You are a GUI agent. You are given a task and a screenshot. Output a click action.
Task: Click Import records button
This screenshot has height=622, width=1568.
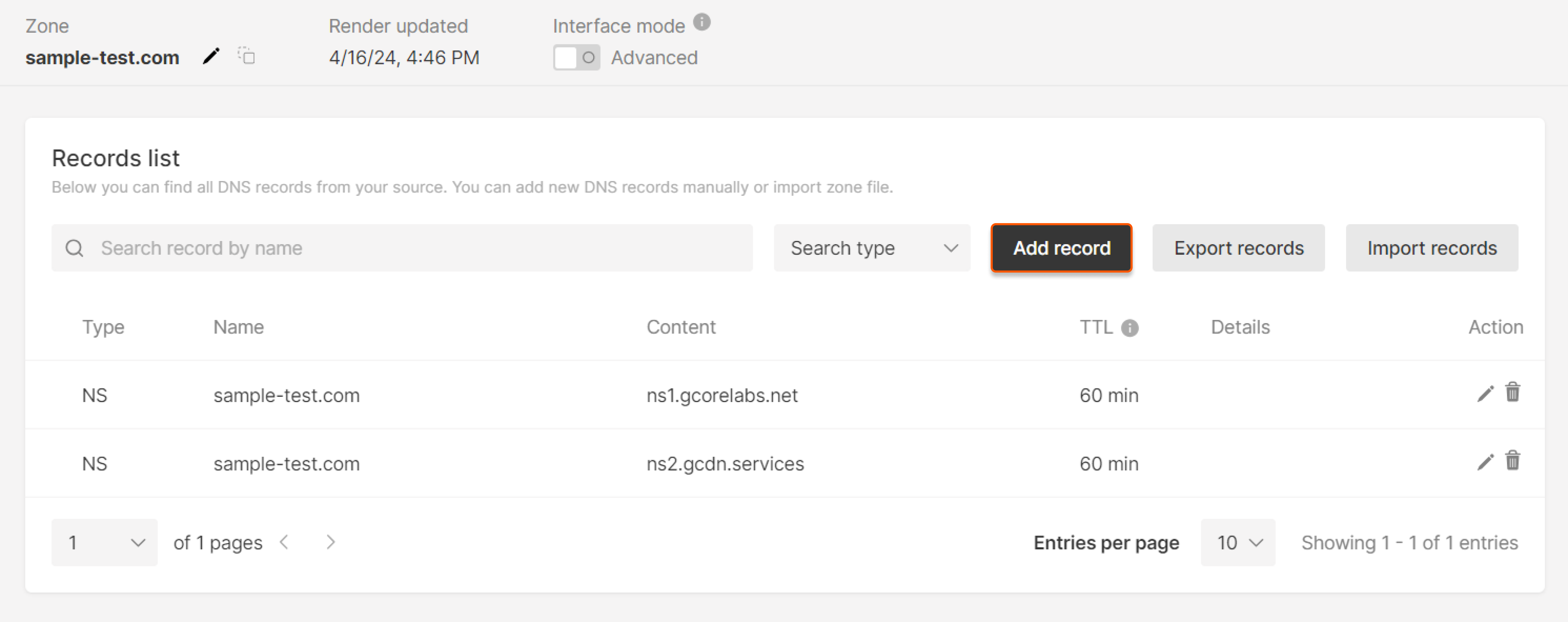click(x=1431, y=248)
